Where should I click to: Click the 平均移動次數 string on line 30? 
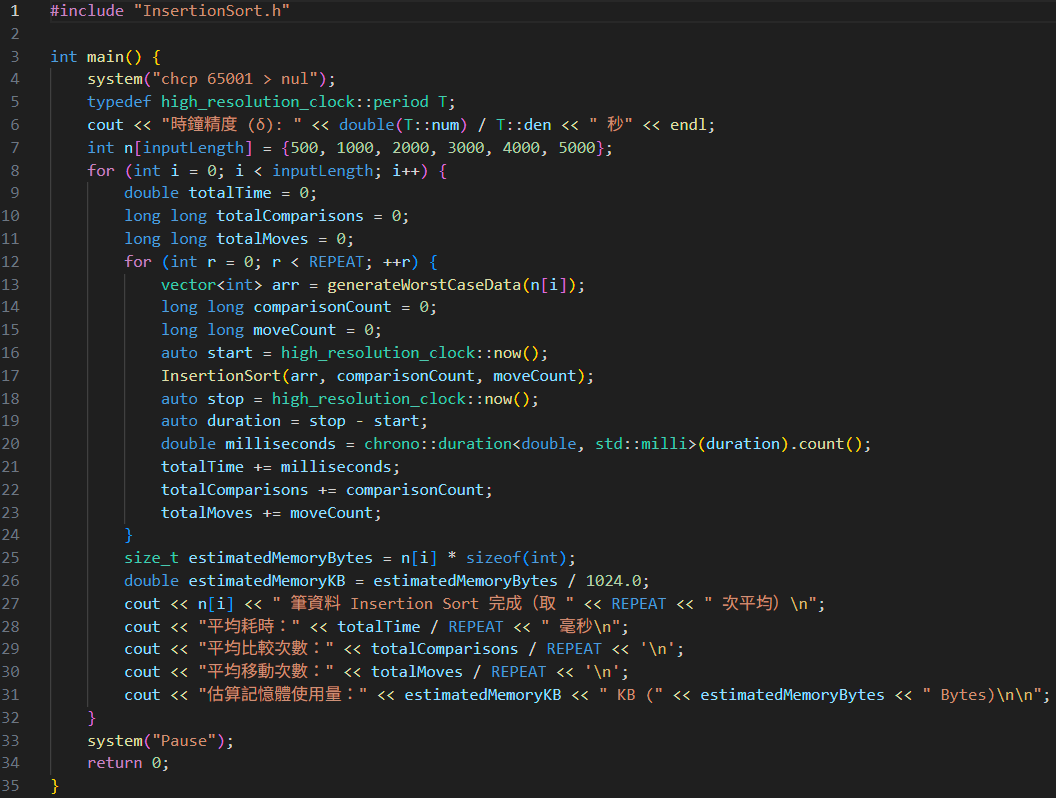pyautogui.click(x=265, y=671)
